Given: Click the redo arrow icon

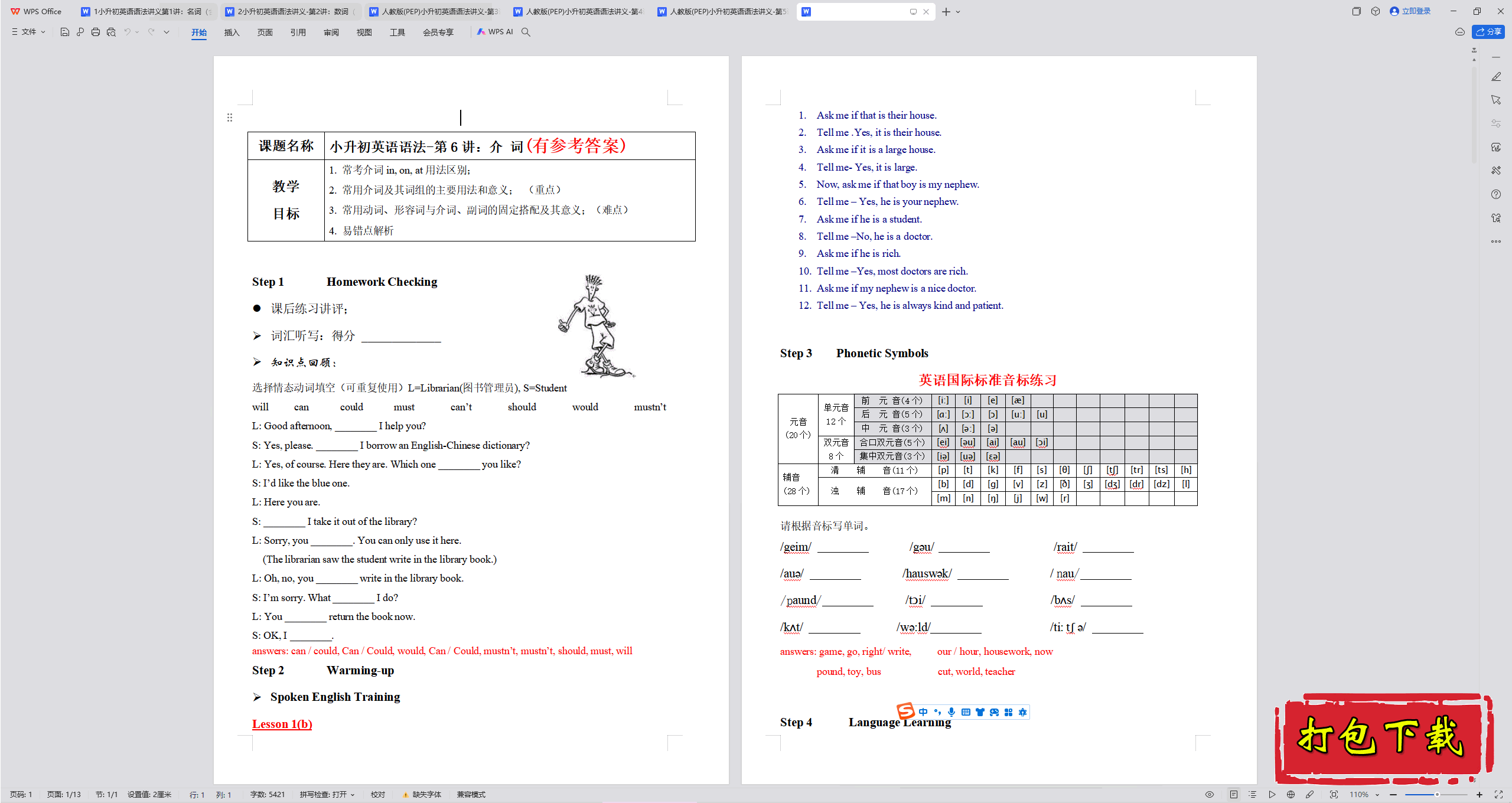Looking at the screenshot, I should (151, 32).
